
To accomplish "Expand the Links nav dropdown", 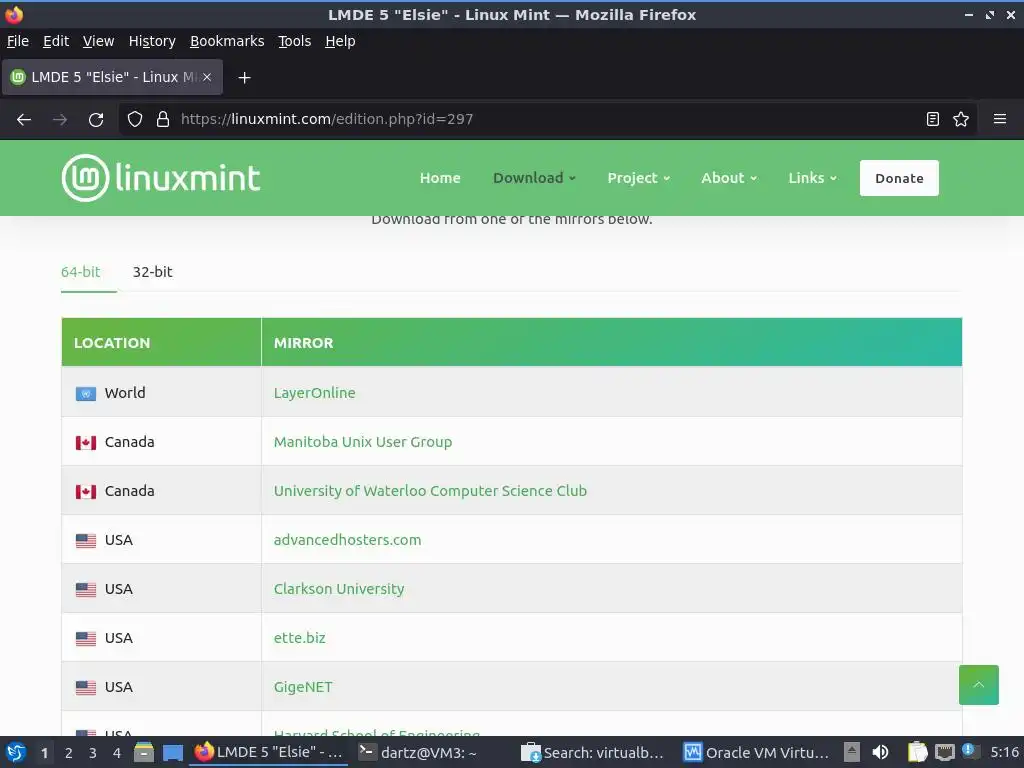I will pos(812,178).
